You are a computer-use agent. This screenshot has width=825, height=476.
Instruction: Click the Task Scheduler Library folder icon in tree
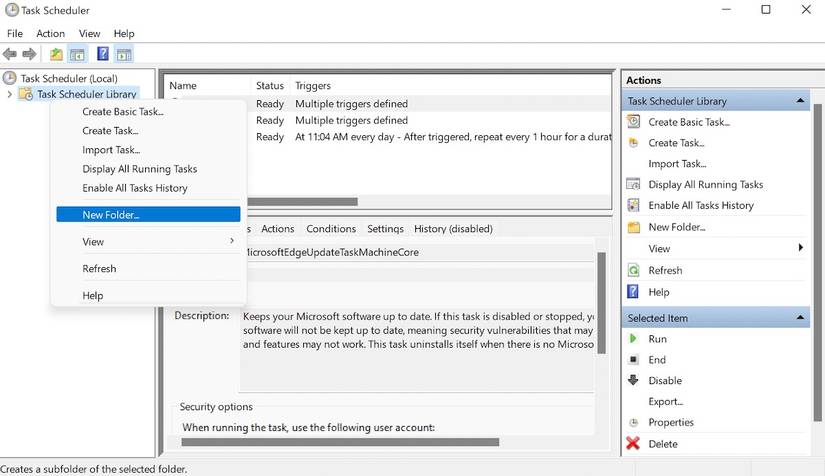pyautogui.click(x=25, y=94)
